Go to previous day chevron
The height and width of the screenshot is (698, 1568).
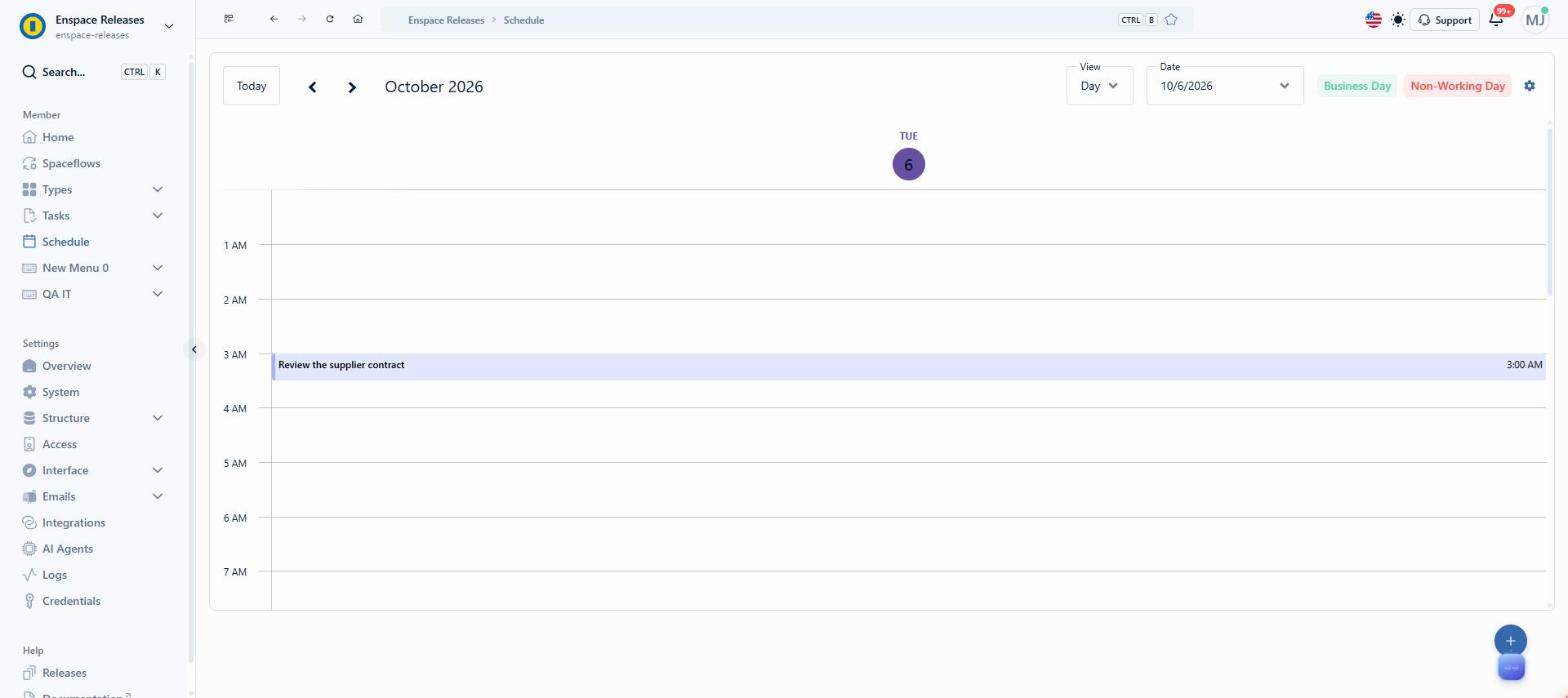click(312, 87)
